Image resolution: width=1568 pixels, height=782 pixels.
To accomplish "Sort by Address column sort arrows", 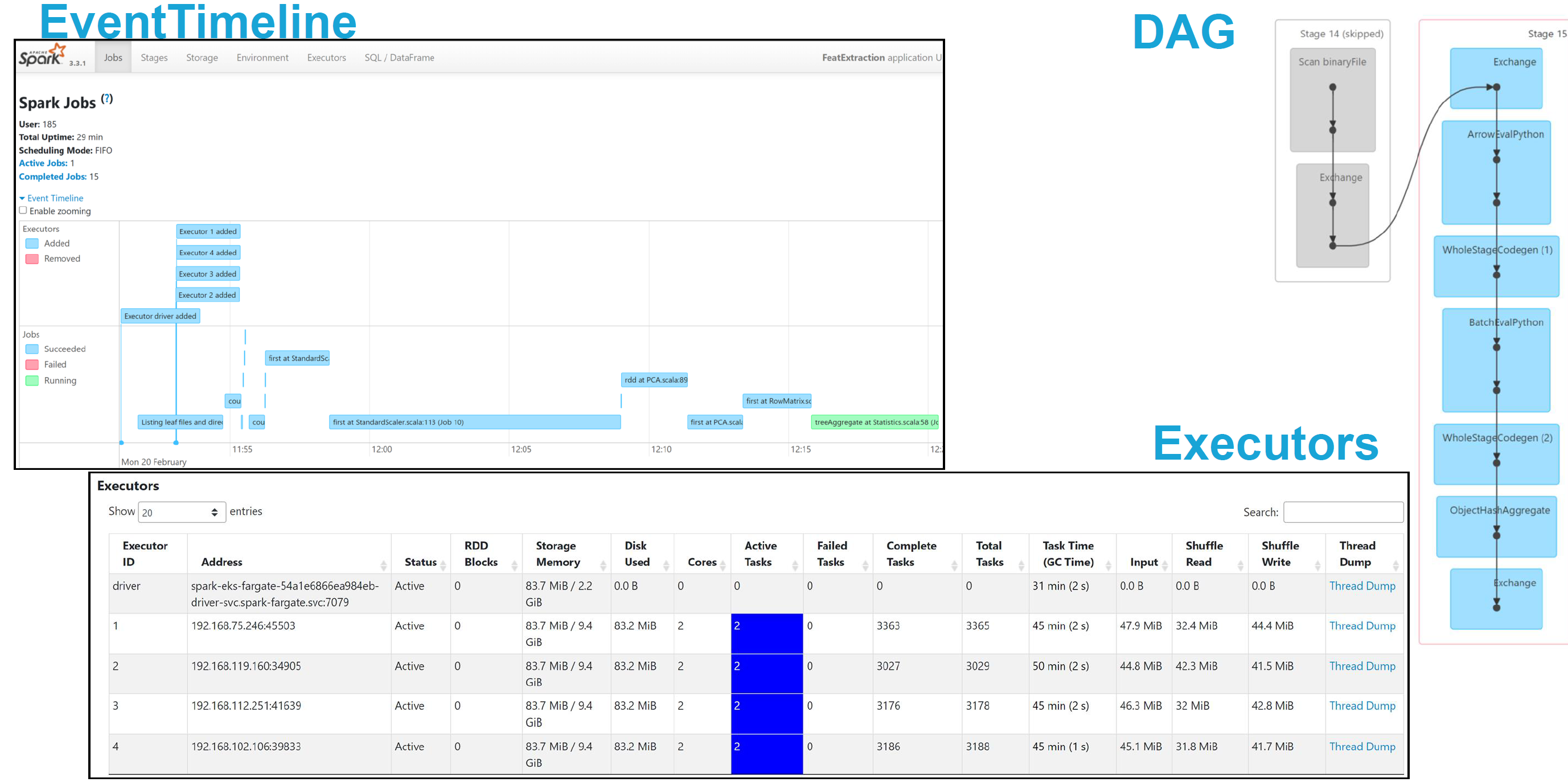I will coord(383,565).
